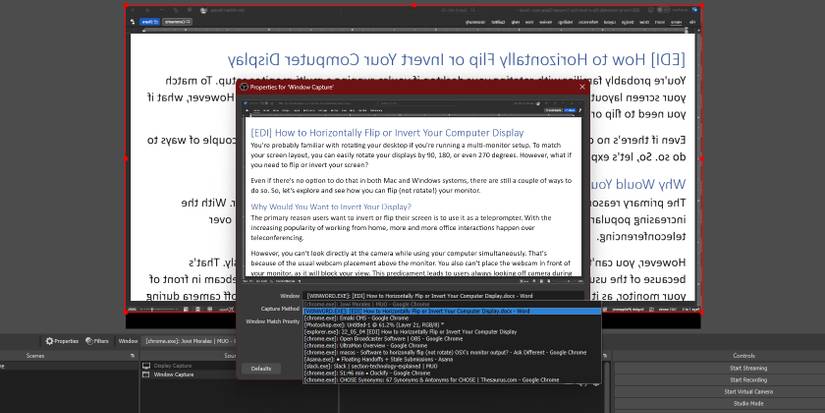Click the Defaults button
The width and height of the screenshot is (825, 413).
[x=261, y=369]
